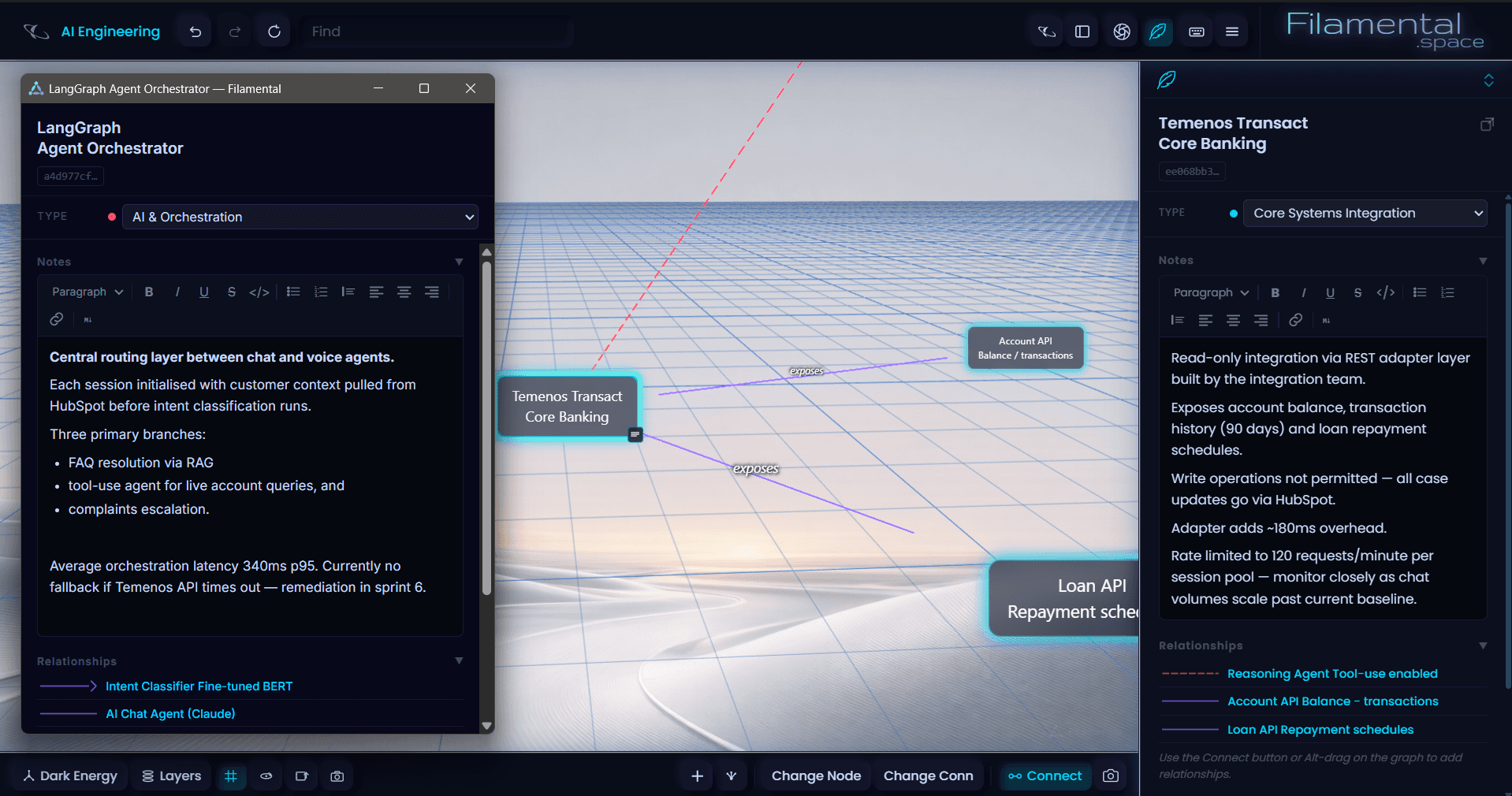Image resolution: width=1512 pixels, height=796 pixels.
Task: Insert link in the LangGraph notes toolbar
Action: pyautogui.click(x=57, y=319)
